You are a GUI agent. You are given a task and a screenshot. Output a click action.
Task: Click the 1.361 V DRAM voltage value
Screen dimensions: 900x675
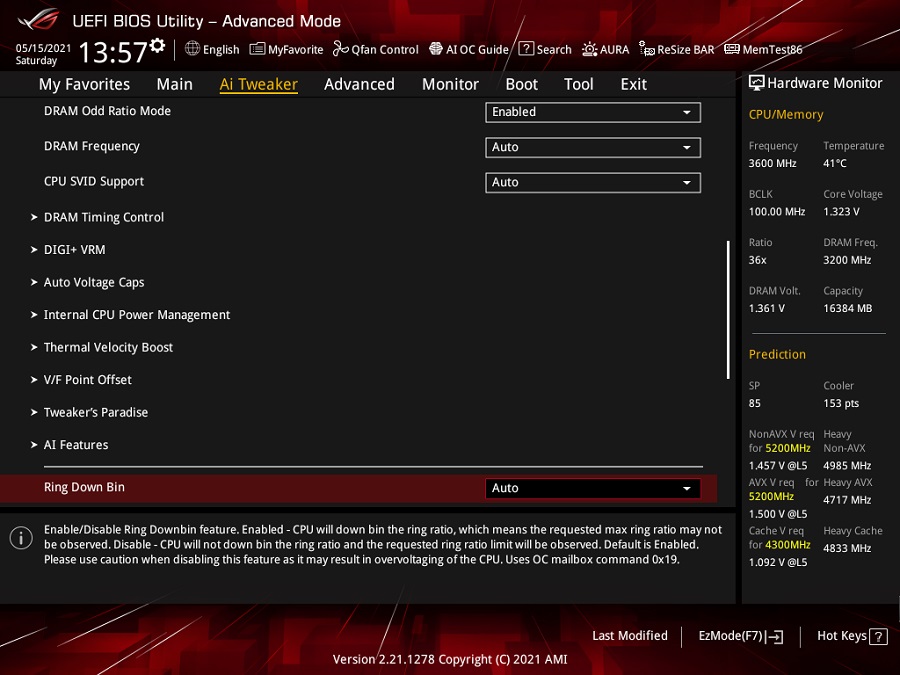coord(767,309)
